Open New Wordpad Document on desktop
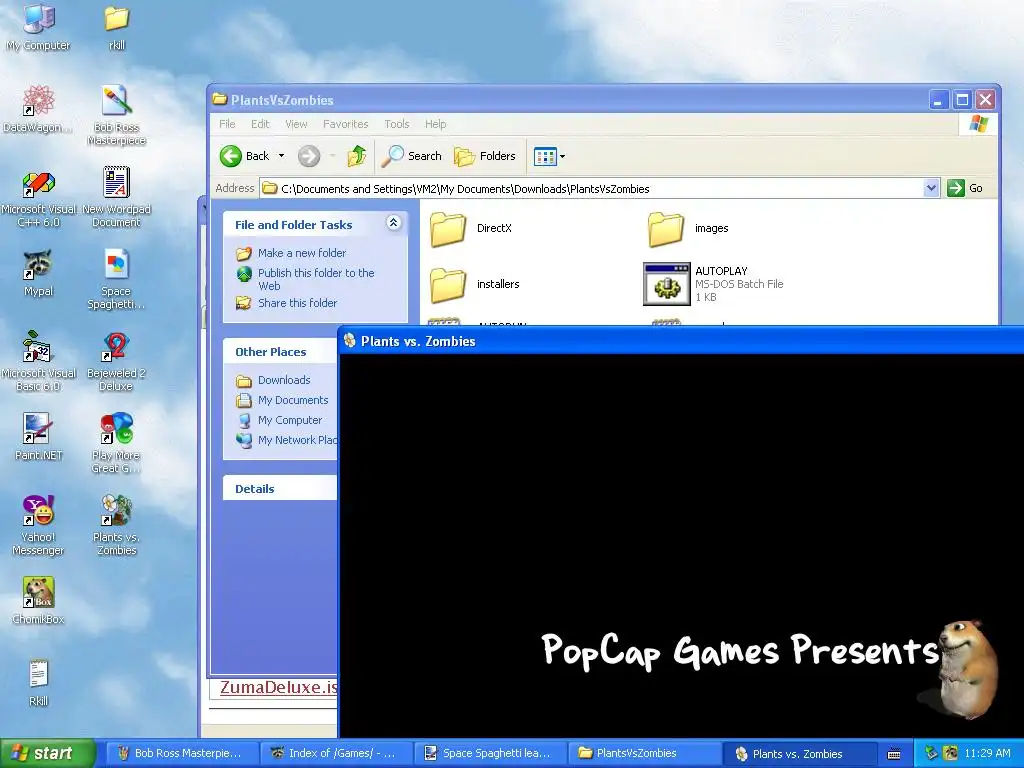The image size is (1024, 768). pos(117,197)
